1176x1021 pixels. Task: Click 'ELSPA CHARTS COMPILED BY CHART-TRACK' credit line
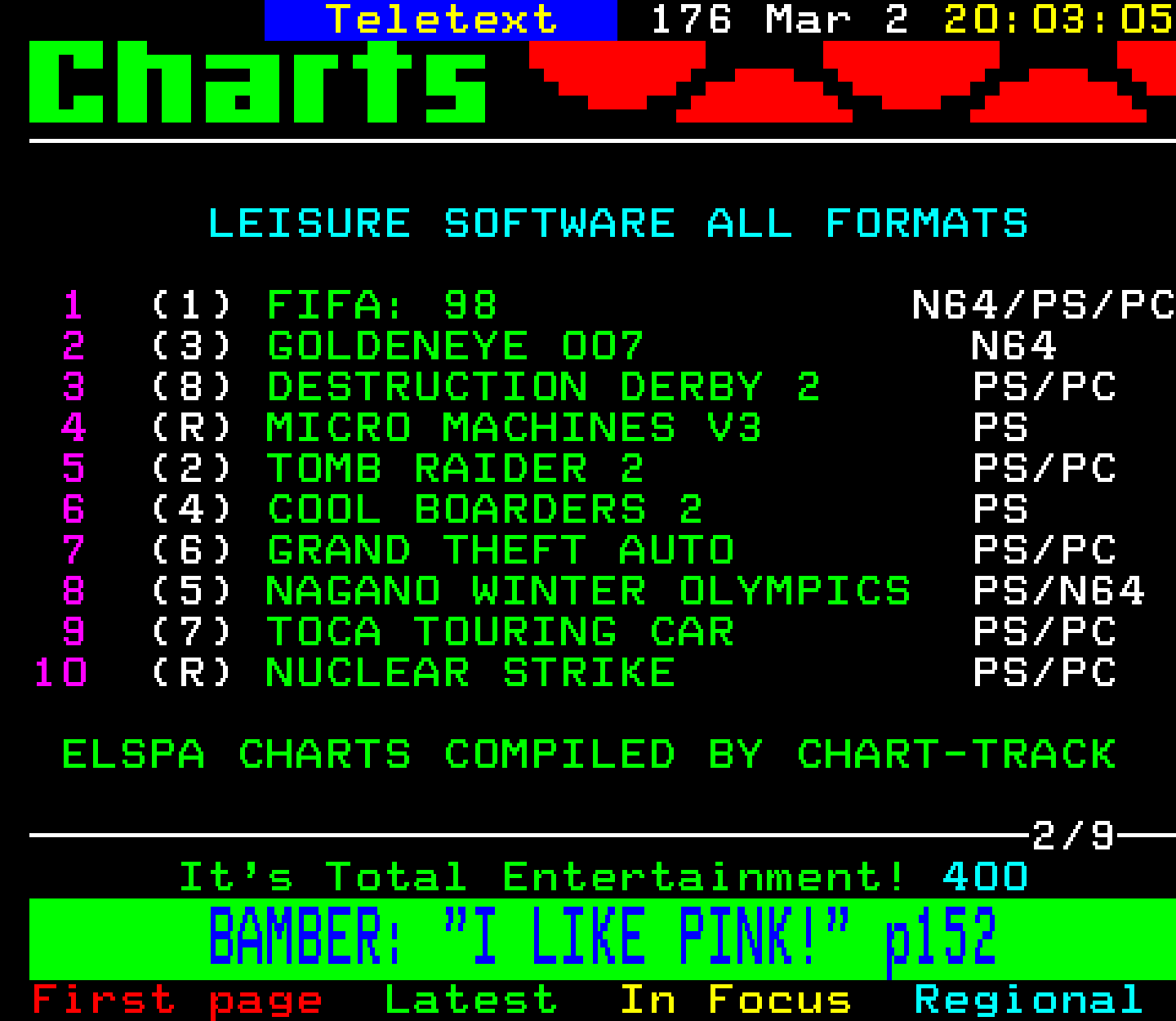(589, 754)
